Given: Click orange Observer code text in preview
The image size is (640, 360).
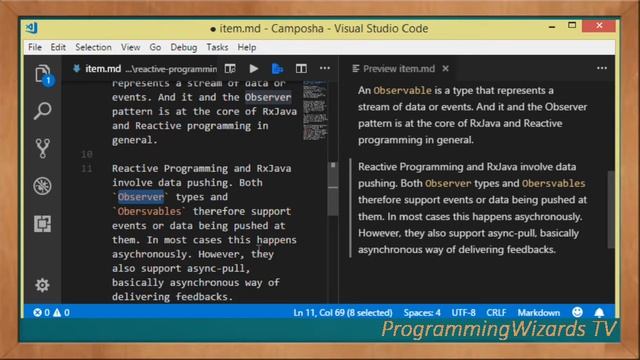Looking at the screenshot, I should click(x=448, y=183).
